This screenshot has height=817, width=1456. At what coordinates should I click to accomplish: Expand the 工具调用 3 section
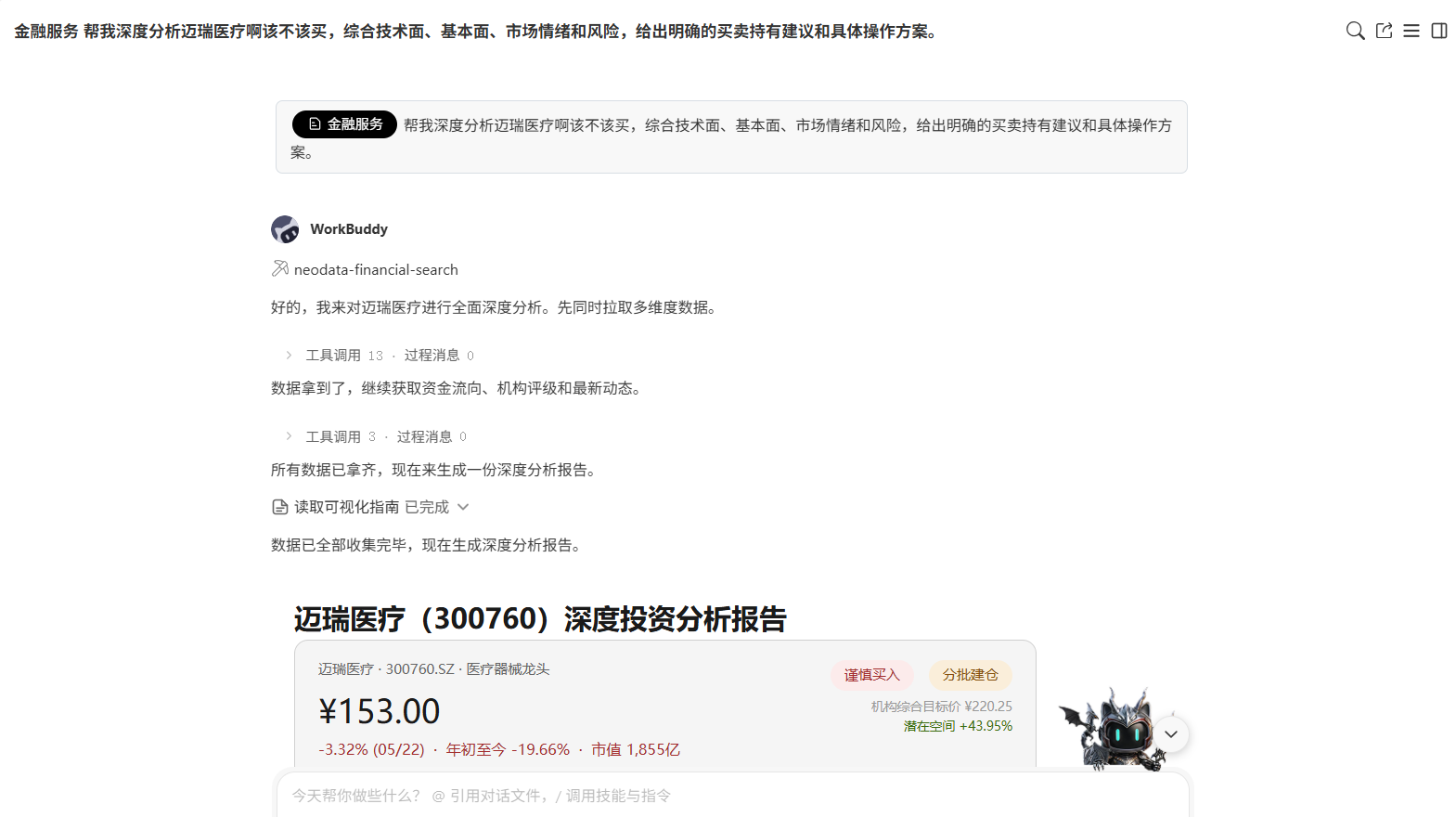coord(377,436)
